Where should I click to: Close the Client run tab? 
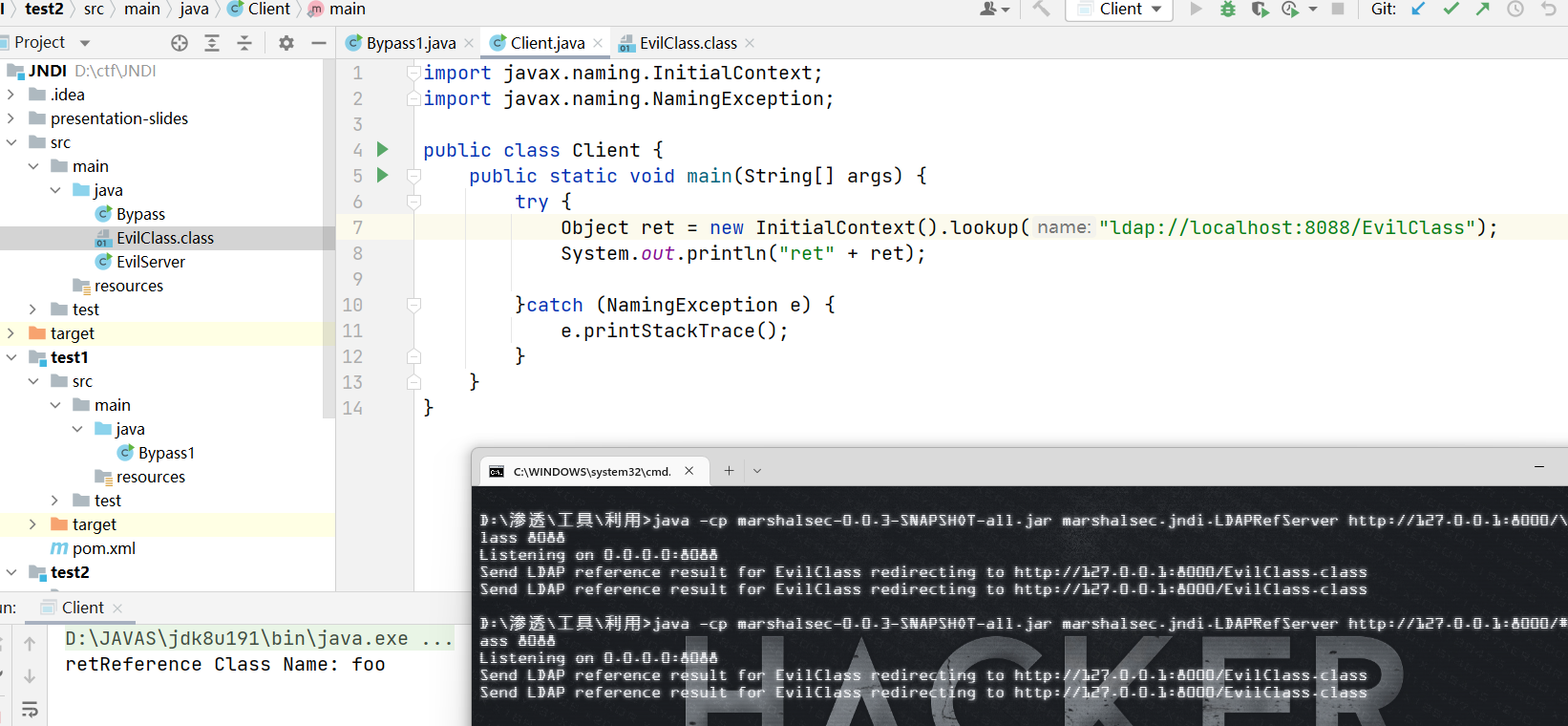117,608
